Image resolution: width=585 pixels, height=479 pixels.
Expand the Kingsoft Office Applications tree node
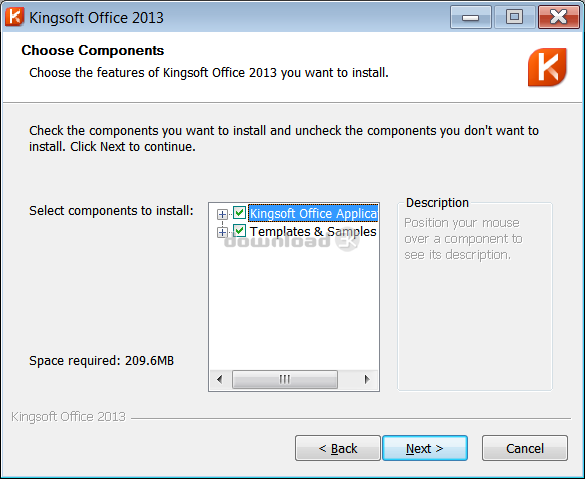click(x=222, y=214)
